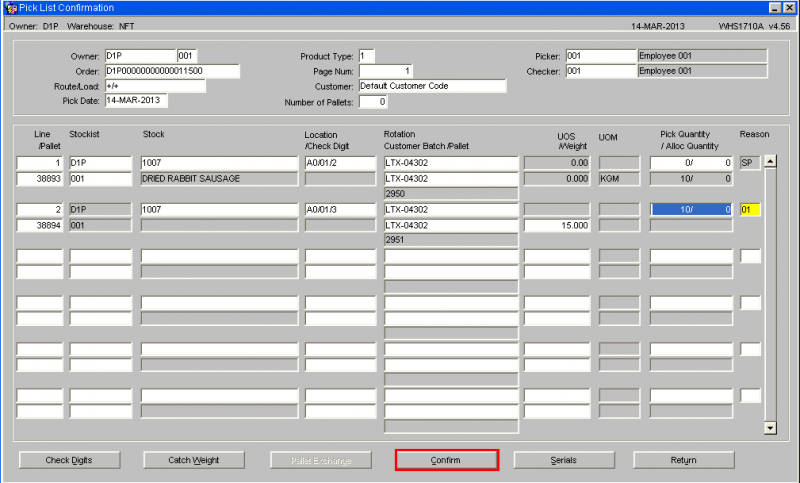800x483 pixels.
Task: Click the vertical scrollbar track
Action: tap(770, 295)
